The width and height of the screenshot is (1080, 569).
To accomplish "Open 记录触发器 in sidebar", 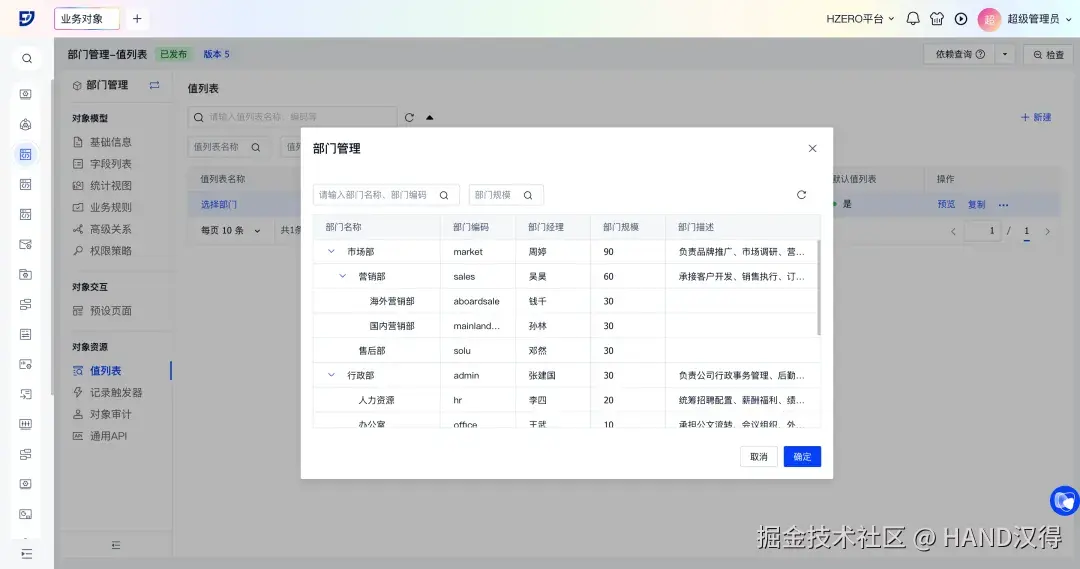I will pos(107,393).
